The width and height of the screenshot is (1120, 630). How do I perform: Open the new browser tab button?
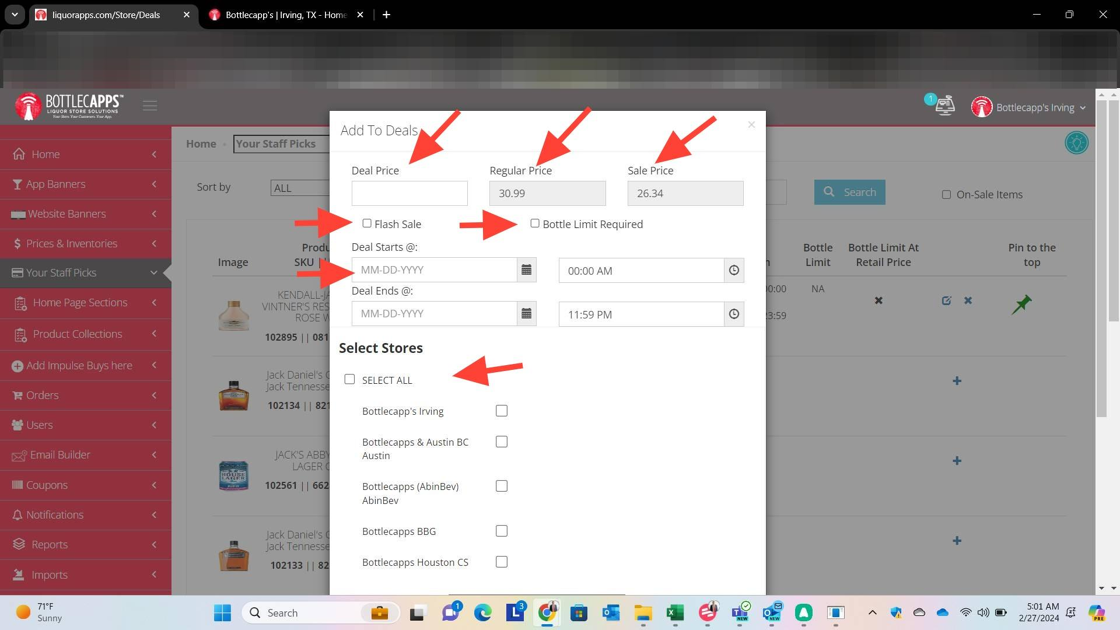coord(386,14)
